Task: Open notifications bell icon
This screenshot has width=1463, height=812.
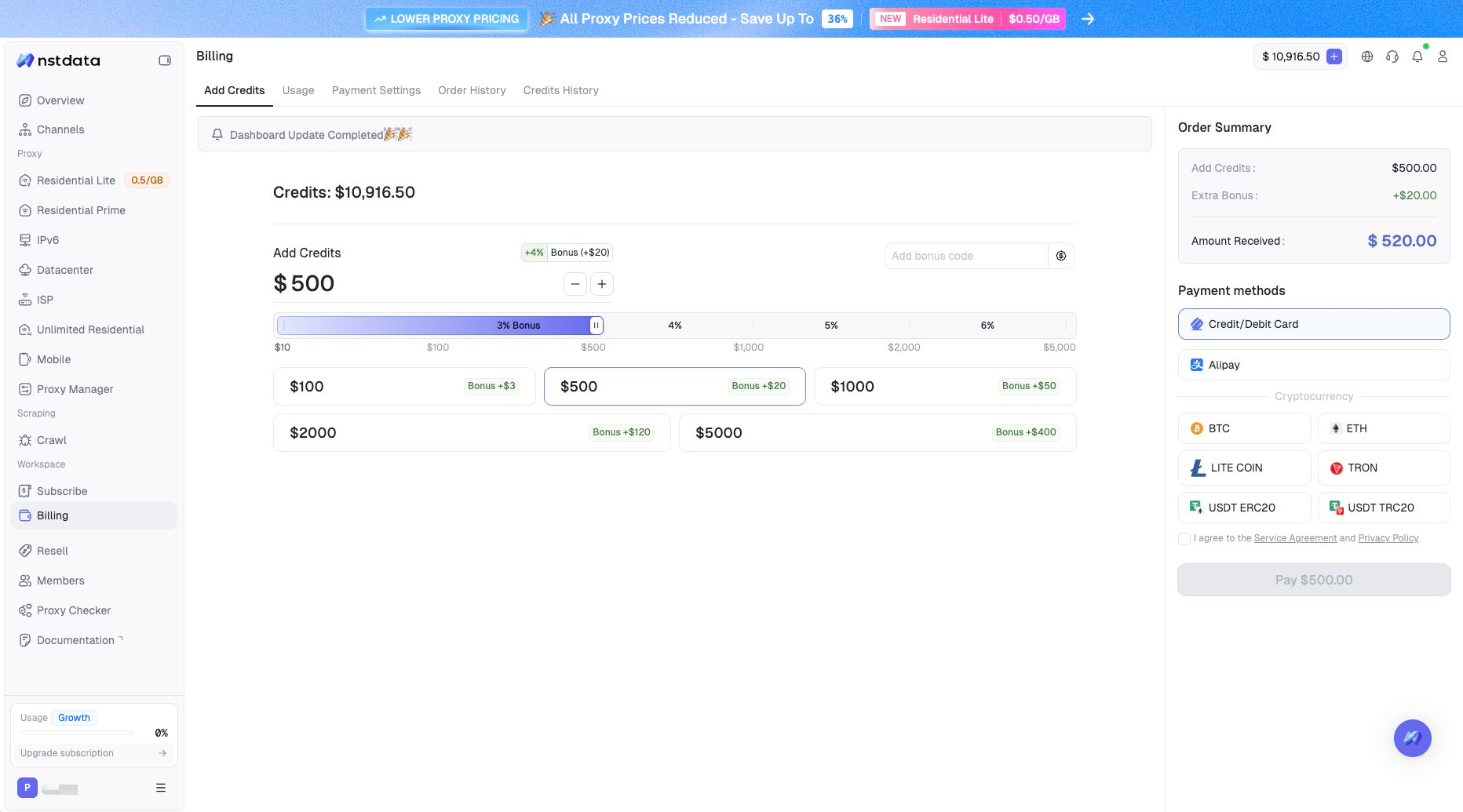Action: (1417, 56)
